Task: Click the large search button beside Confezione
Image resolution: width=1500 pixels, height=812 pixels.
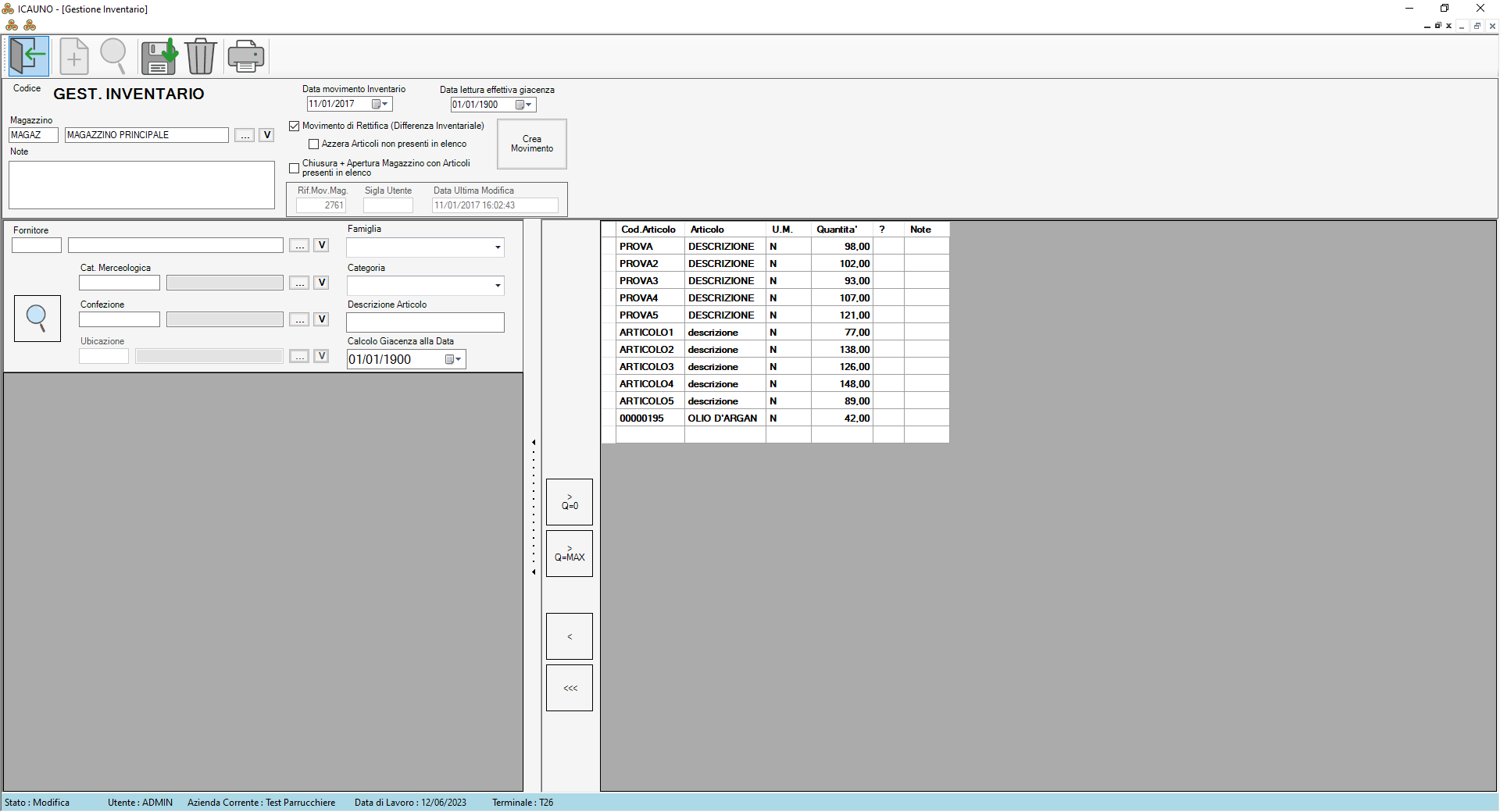Action: click(37, 319)
